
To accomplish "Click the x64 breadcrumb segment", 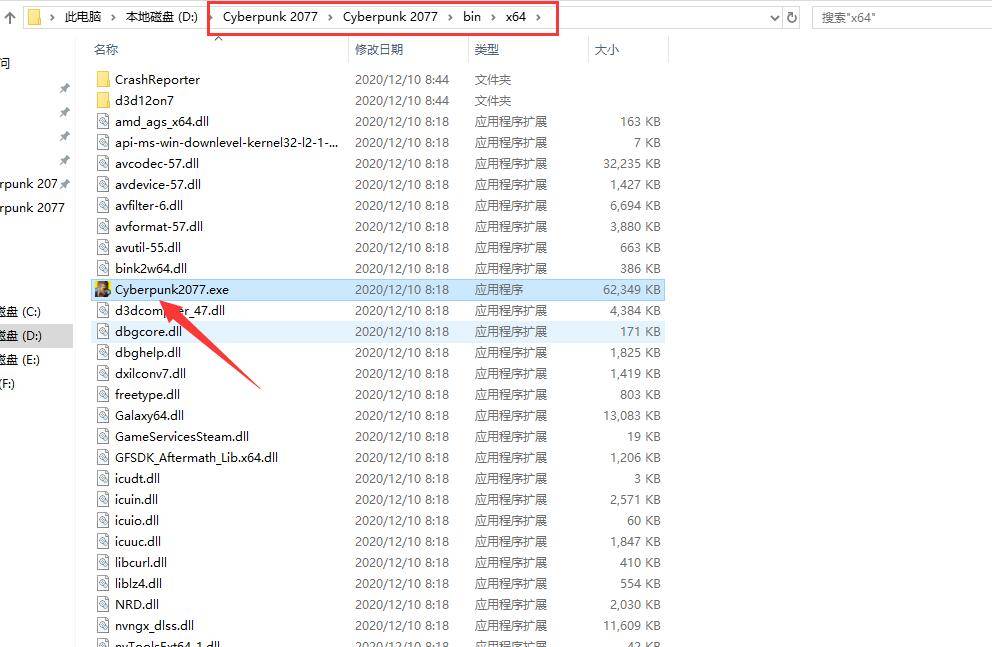I will 516,17.
